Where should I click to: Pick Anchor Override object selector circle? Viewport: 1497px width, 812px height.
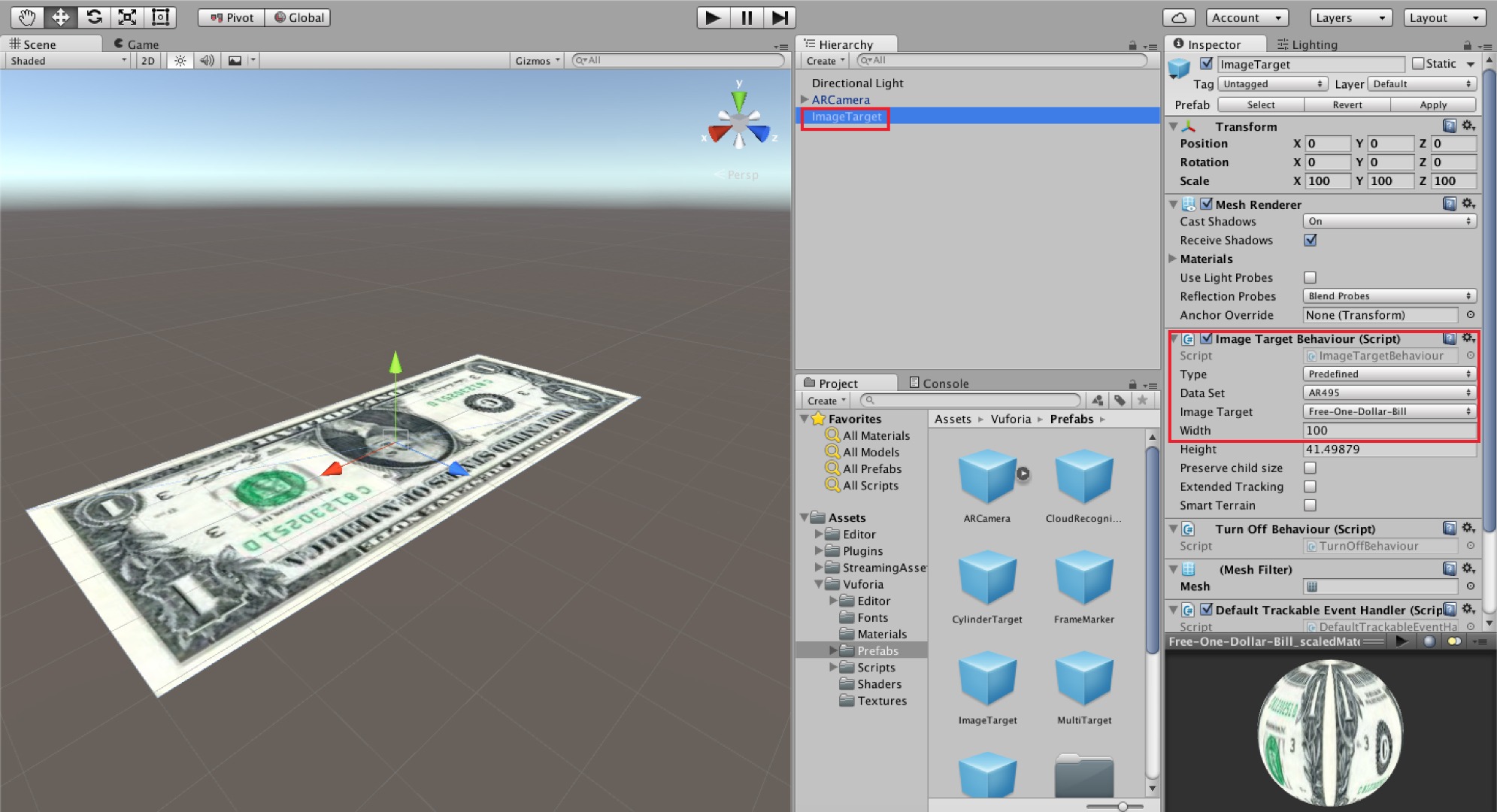click(x=1471, y=315)
